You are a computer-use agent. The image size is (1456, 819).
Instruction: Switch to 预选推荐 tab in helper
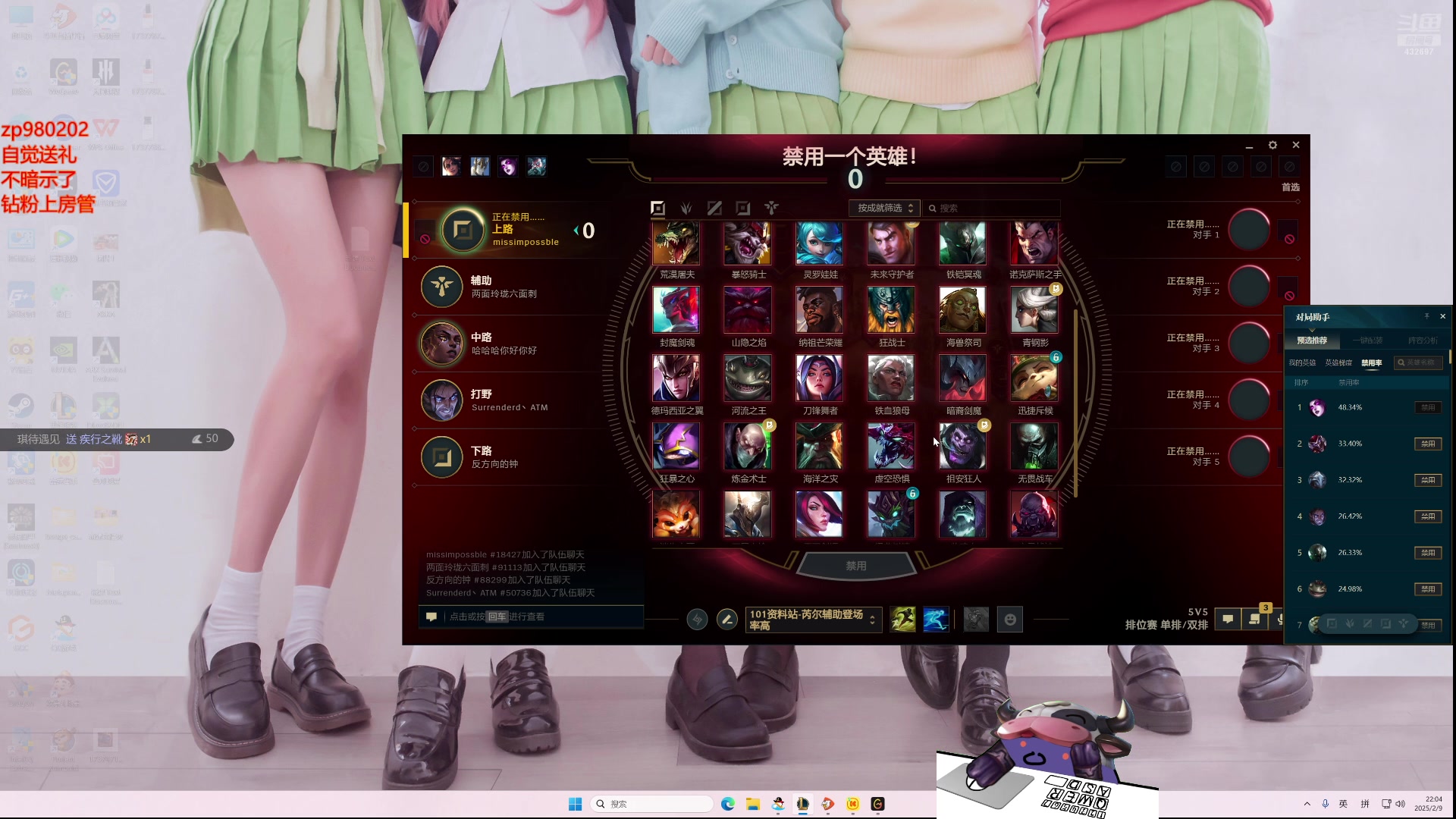click(1312, 340)
